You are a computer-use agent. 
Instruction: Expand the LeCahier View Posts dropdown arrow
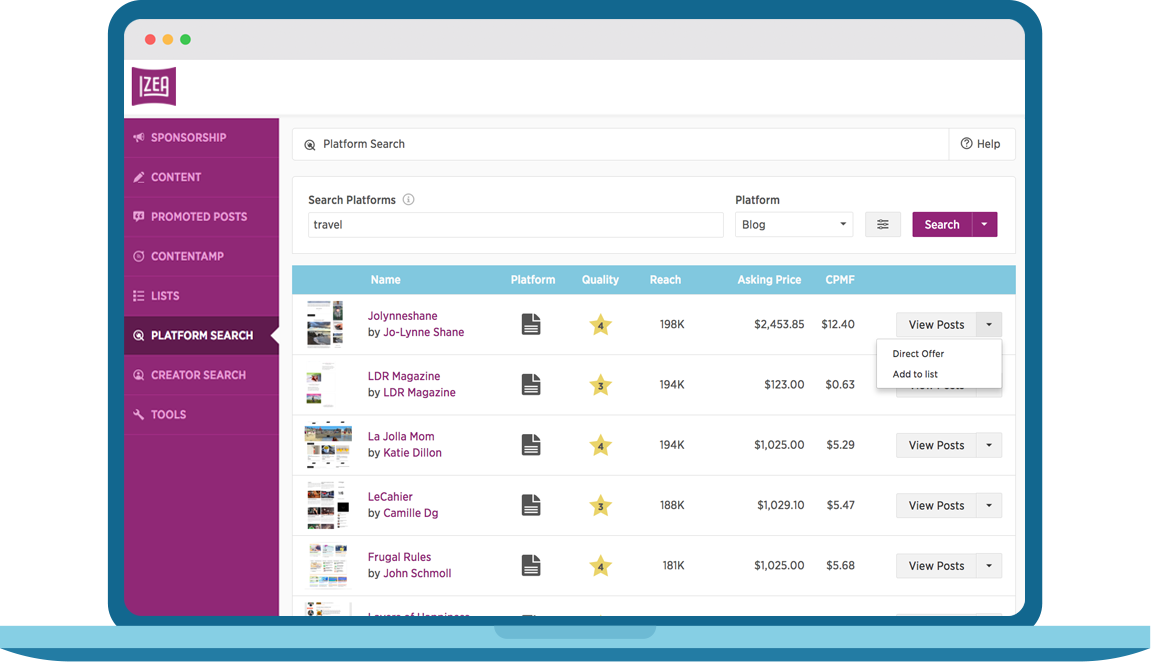tap(989, 505)
